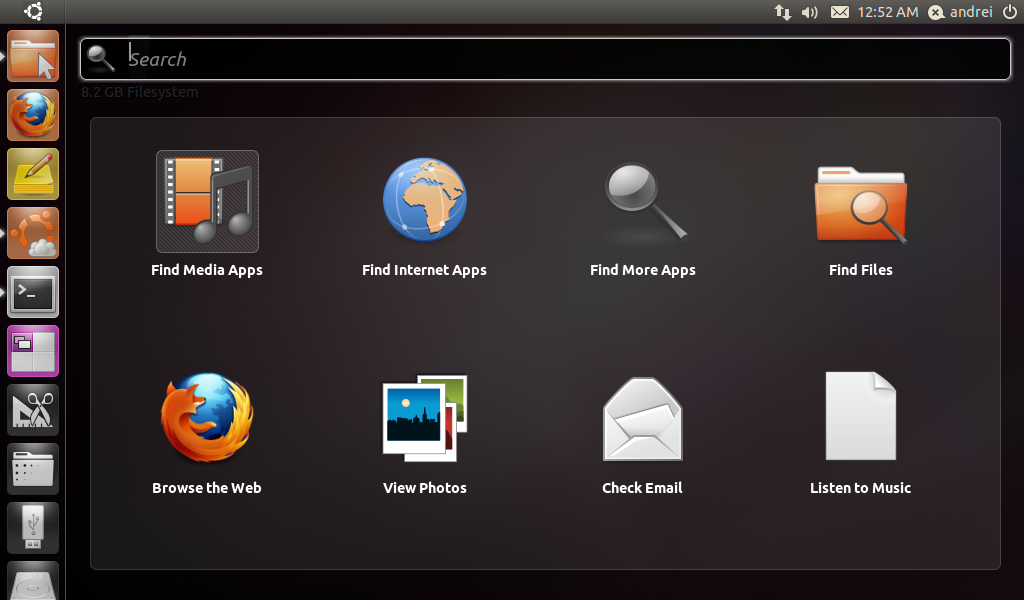This screenshot has height=600, width=1024.
Task: Click the search magnifier icon
Action: 101,59
